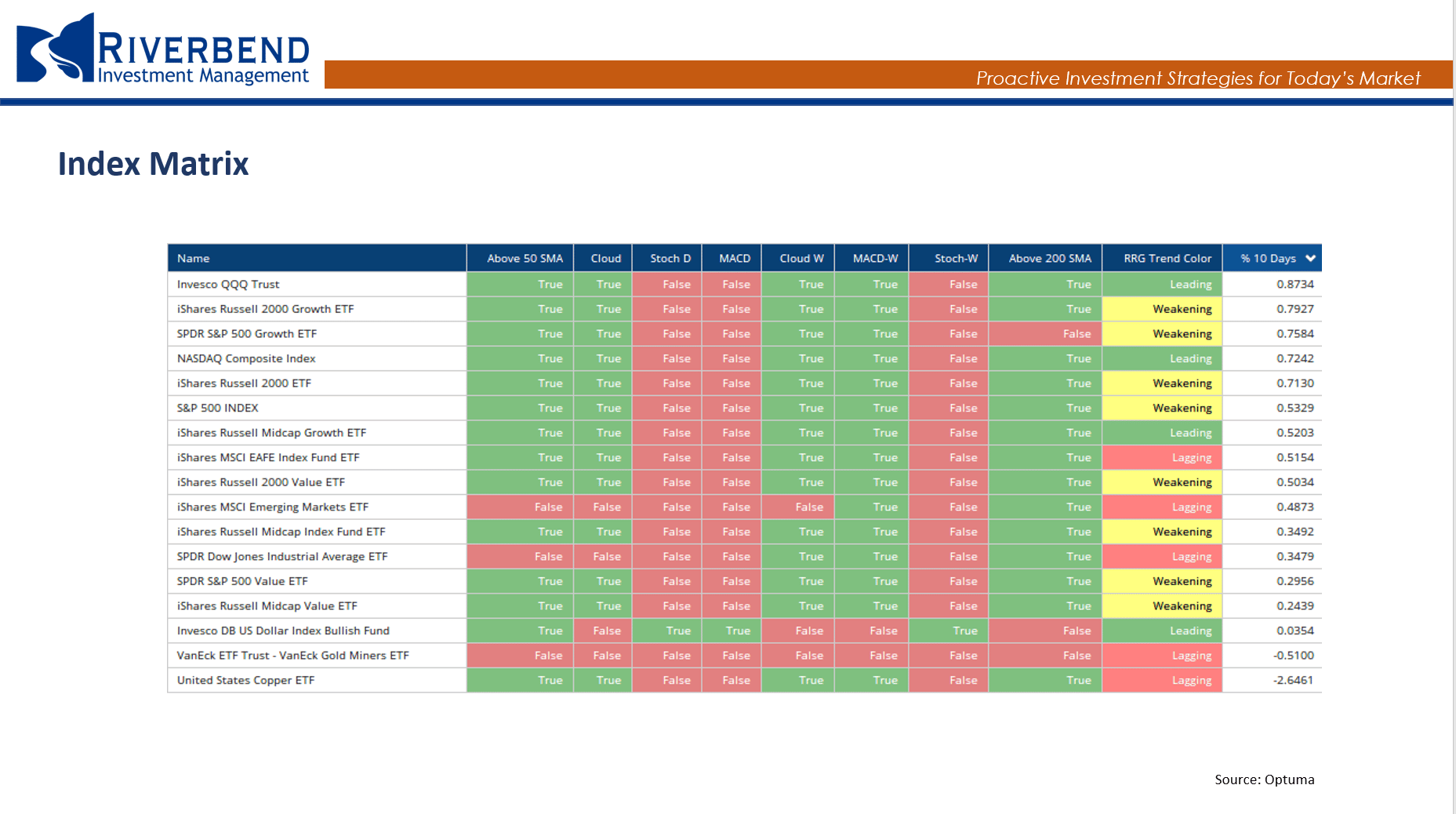Viewport: 1456px width, 814px height.
Task: Select iShares Russell Midcap Index Fund ETF
Action: [281, 532]
